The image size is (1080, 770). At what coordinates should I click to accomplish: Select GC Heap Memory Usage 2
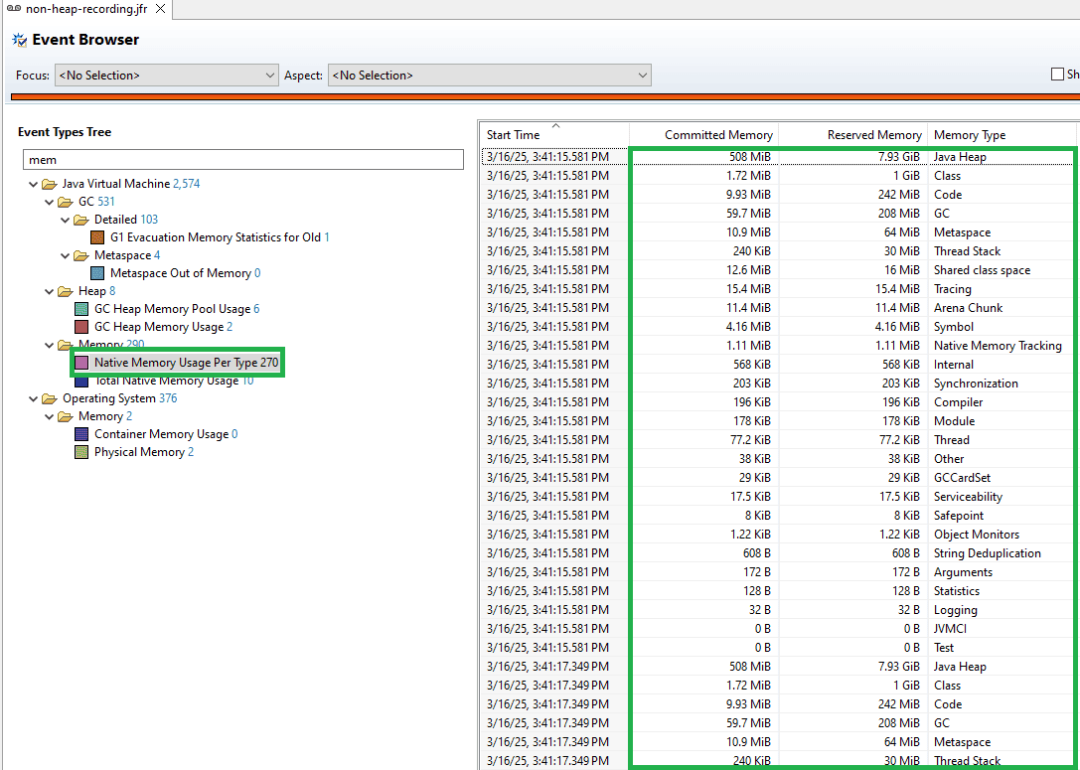[x=163, y=327]
